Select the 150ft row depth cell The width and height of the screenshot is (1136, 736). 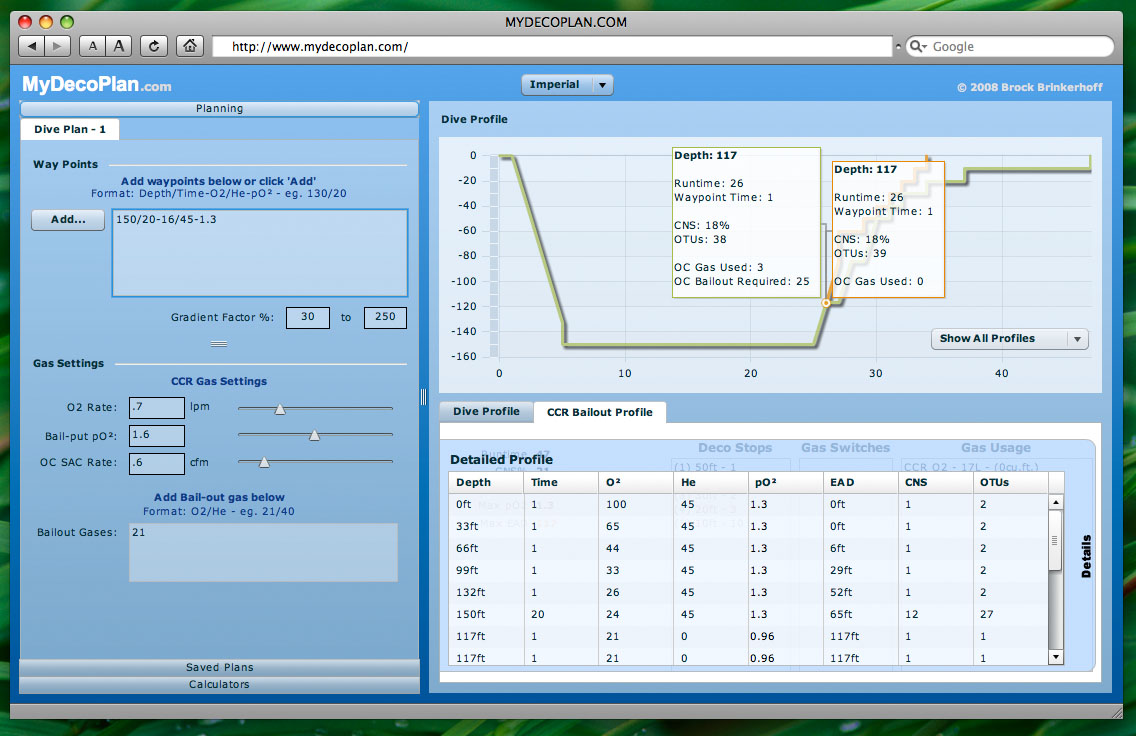coord(486,614)
